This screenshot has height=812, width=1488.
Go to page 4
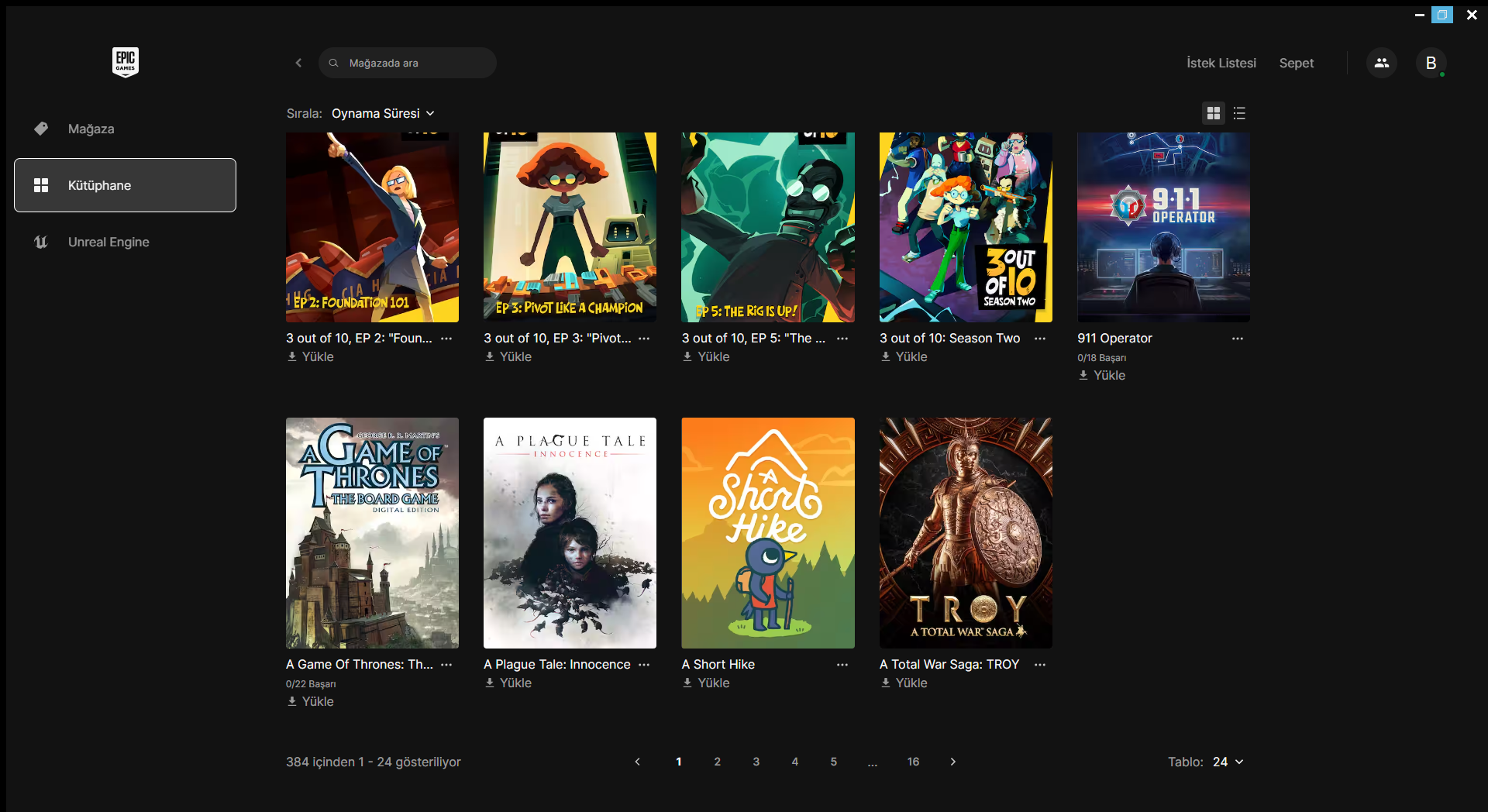(795, 762)
